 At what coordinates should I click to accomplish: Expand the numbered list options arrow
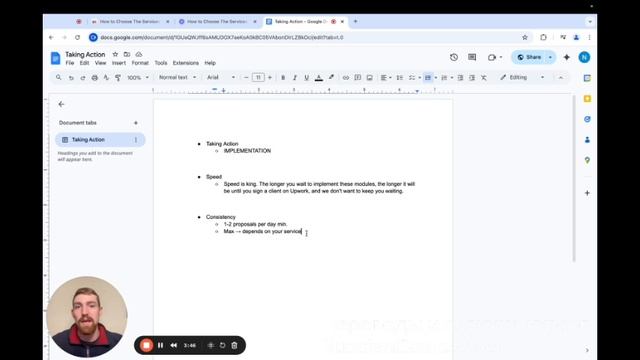pos(452,78)
